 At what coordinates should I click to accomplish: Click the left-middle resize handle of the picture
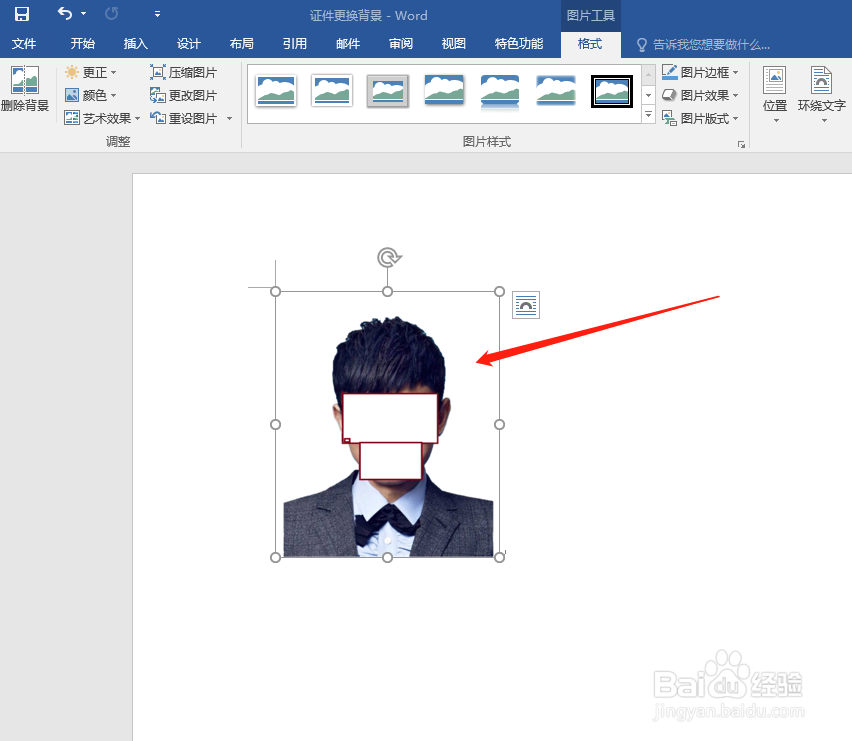[275, 424]
